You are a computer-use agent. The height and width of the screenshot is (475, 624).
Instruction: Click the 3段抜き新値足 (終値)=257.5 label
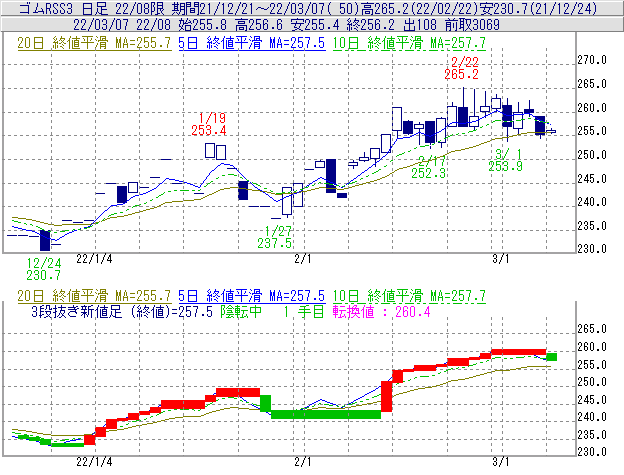(x=122, y=311)
